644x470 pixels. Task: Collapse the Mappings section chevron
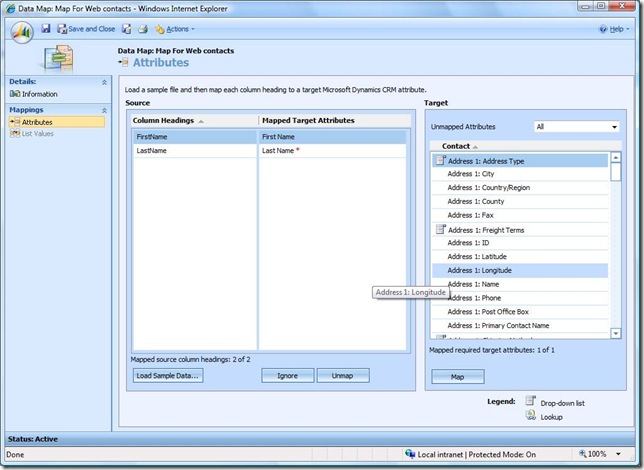pos(104,110)
